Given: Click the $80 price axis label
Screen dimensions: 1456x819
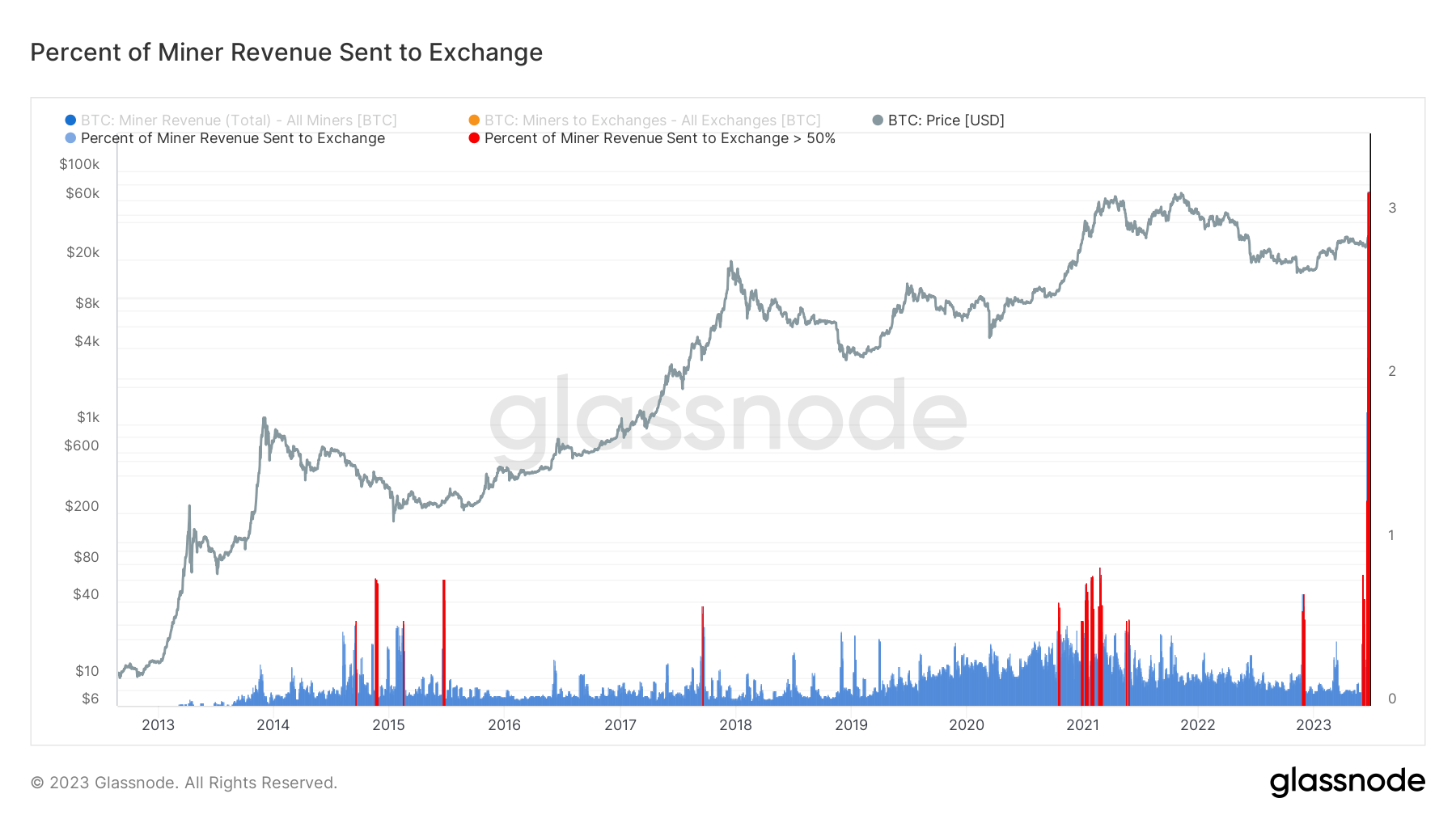Looking at the screenshot, I should [86, 557].
